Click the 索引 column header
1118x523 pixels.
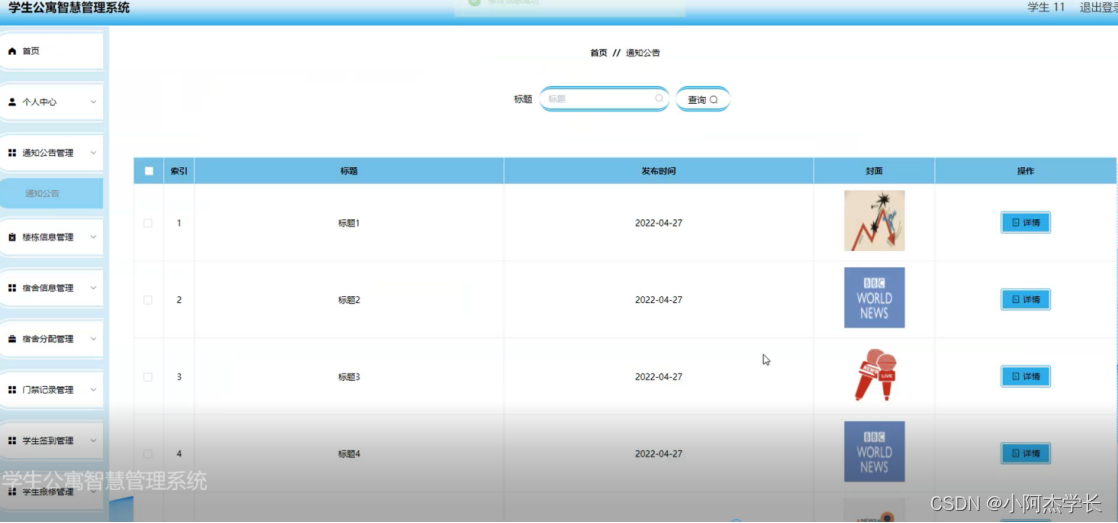pyautogui.click(x=179, y=171)
